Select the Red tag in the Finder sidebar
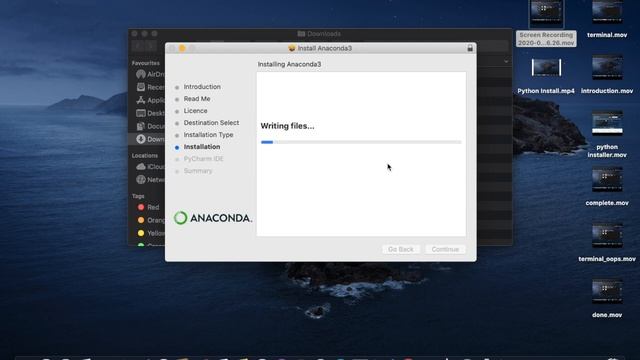Viewport: 640px width, 360px height. (x=149, y=207)
